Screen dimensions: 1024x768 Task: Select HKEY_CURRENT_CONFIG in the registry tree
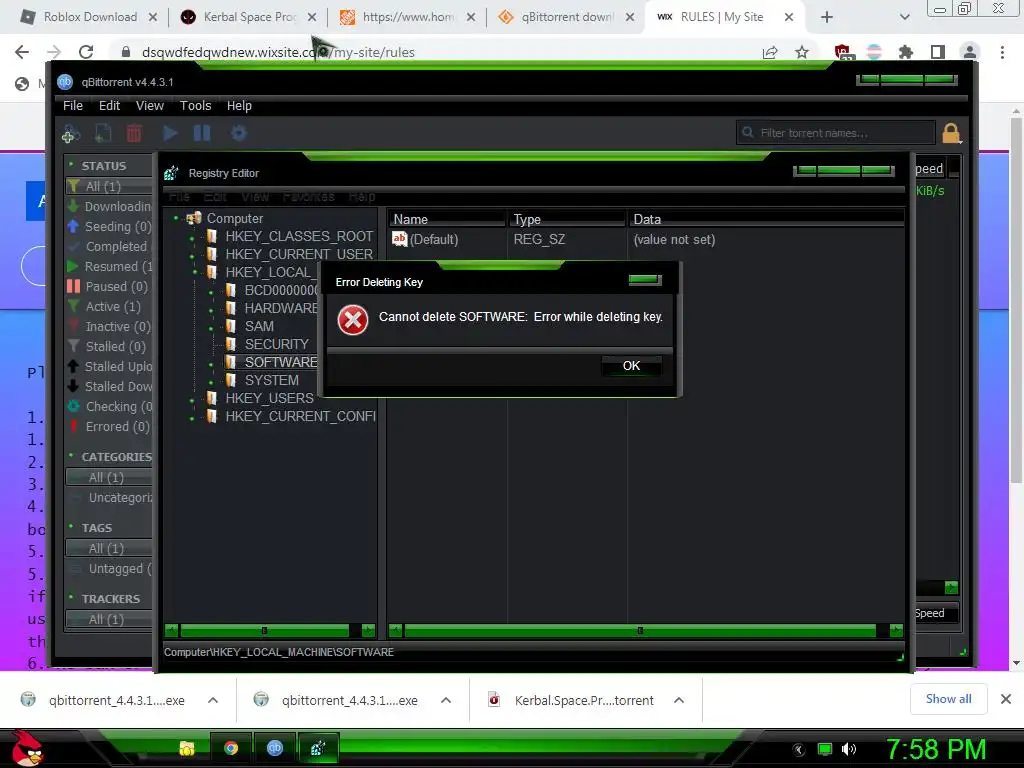[x=300, y=416]
